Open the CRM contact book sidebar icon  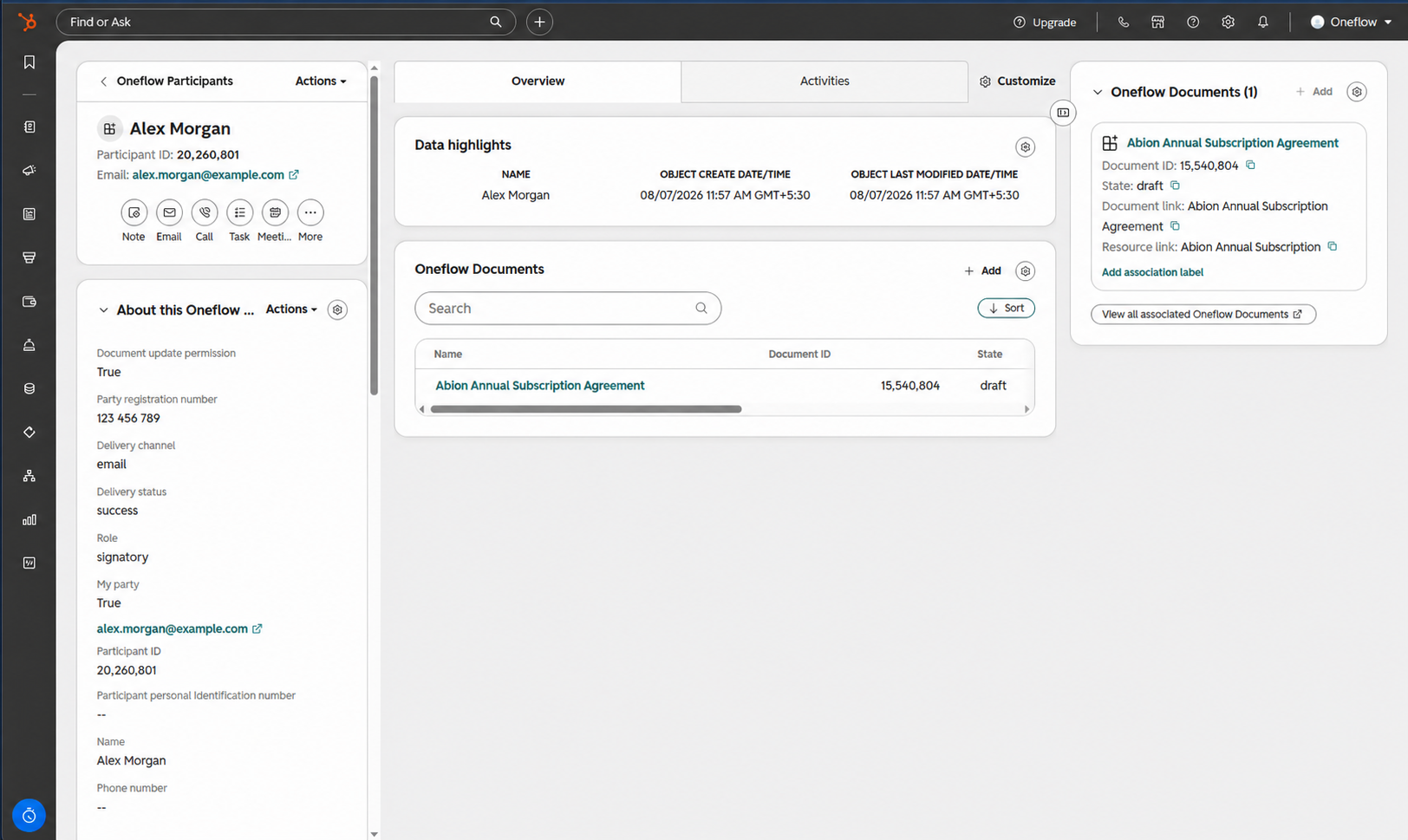pyautogui.click(x=29, y=127)
